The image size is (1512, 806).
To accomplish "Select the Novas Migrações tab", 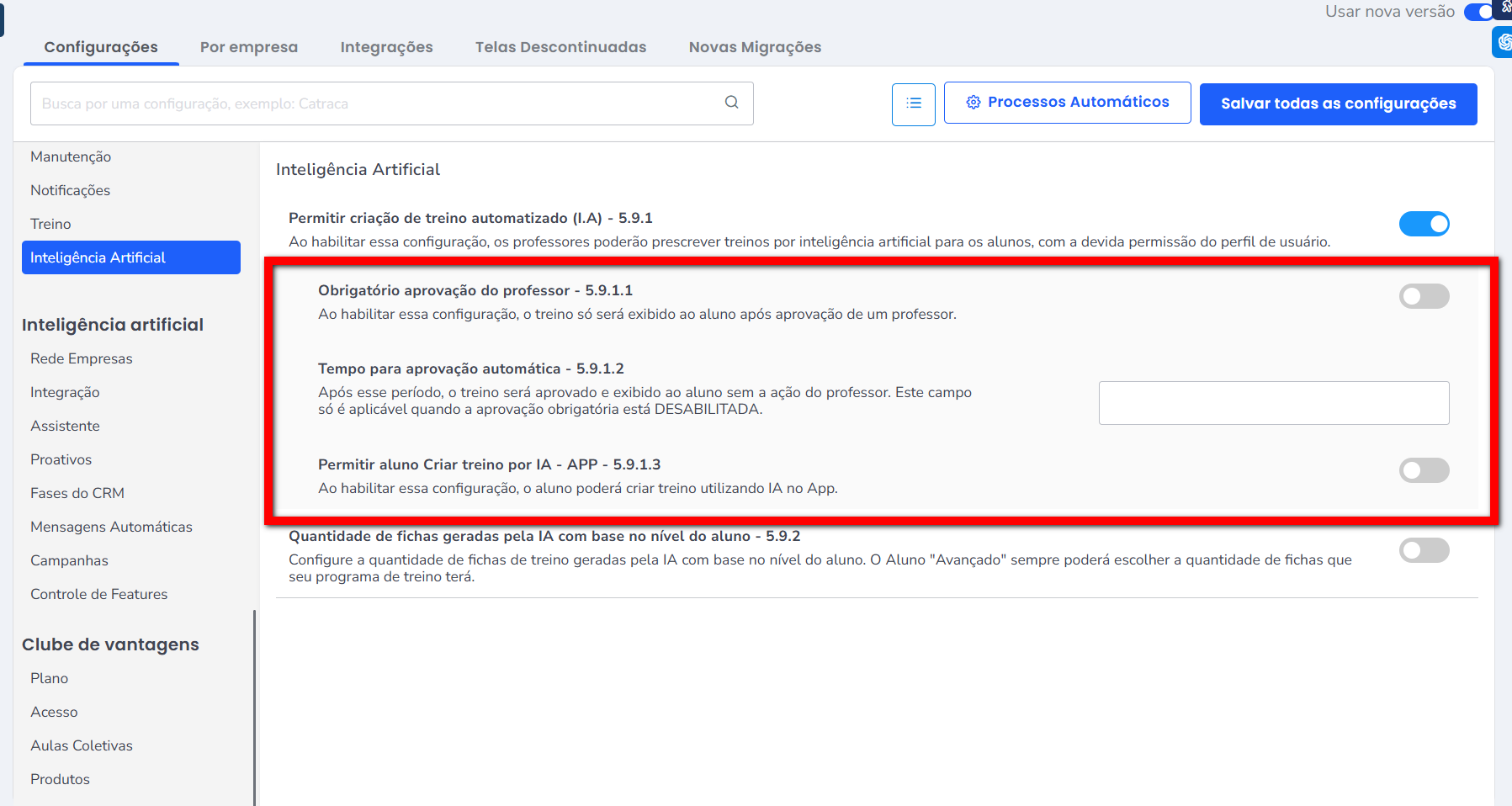I will tap(755, 47).
